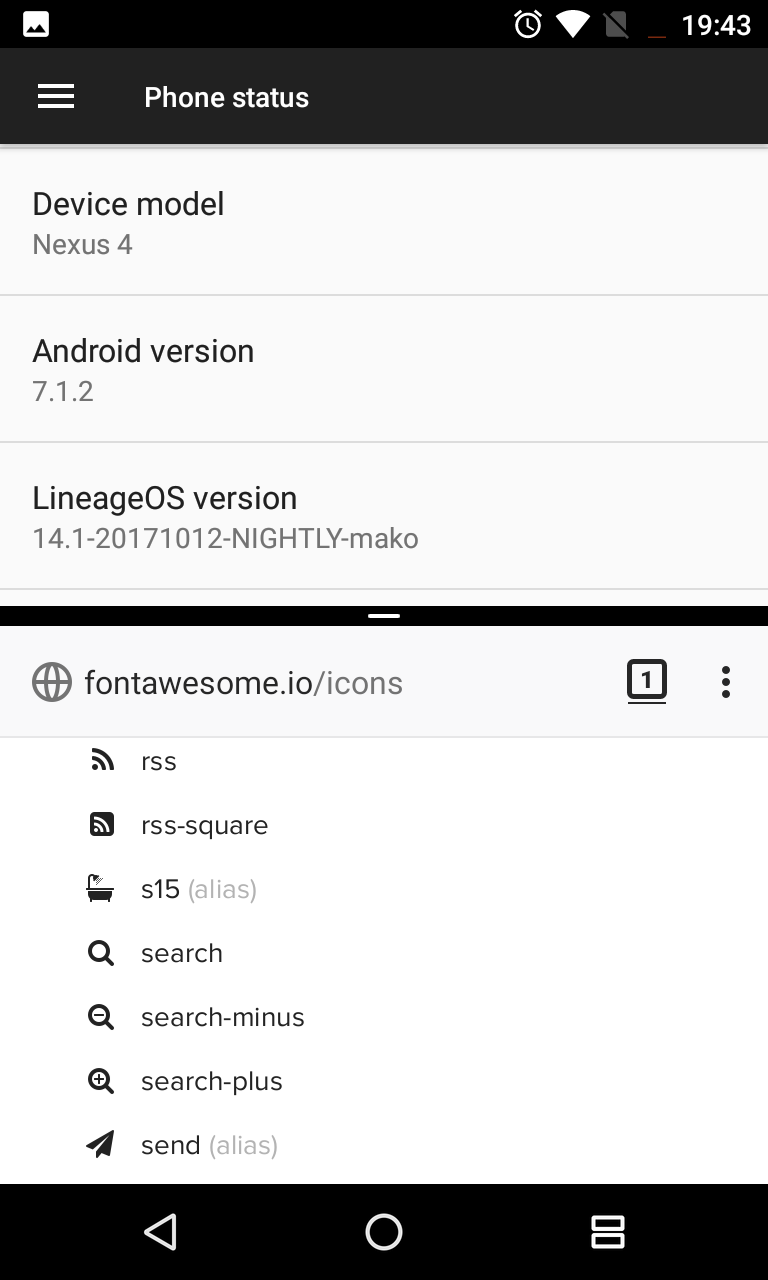Grab the split-screen divider handle
Image resolution: width=768 pixels, height=1280 pixels.
point(384,615)
